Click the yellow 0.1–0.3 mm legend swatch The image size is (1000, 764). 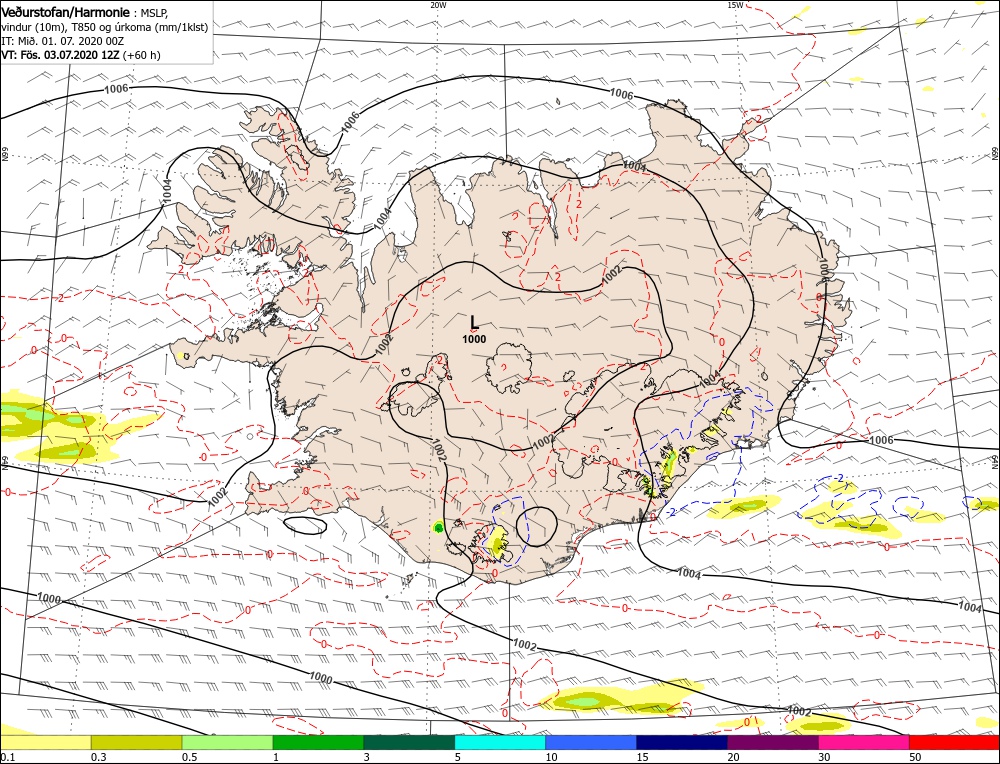tap(45, 742)
